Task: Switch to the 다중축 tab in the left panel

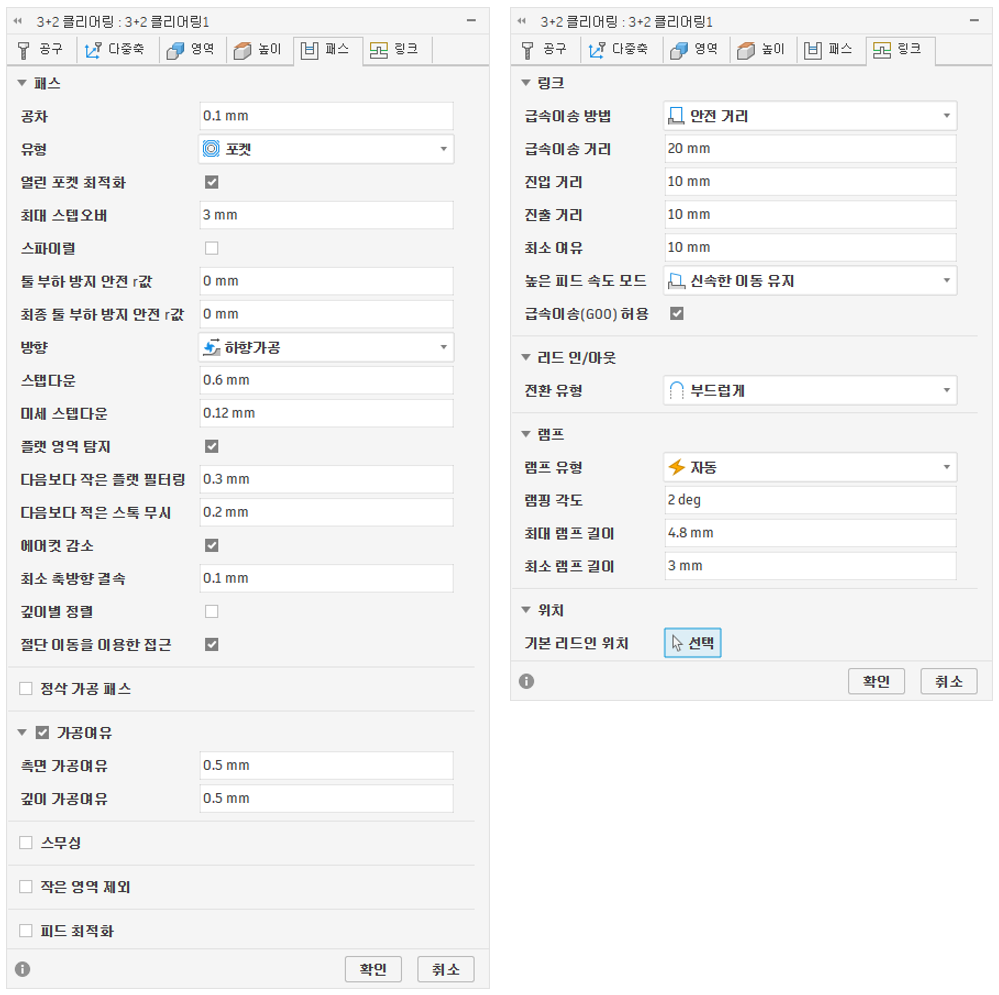Action: (117, 49)
